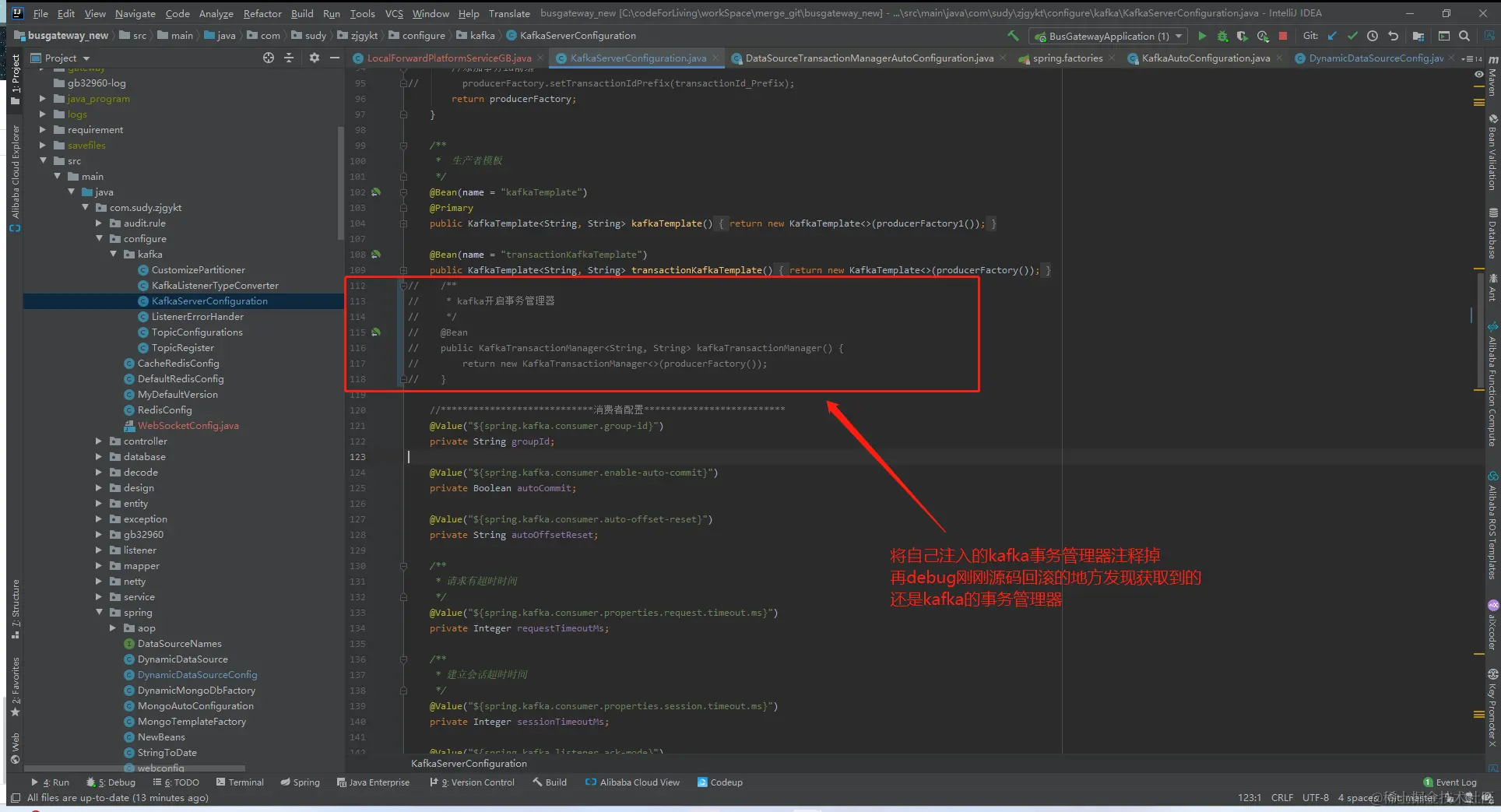Screen dimensions: 1501x812
Task: Stop the running application (red square)
Action: pos(1283,36)
